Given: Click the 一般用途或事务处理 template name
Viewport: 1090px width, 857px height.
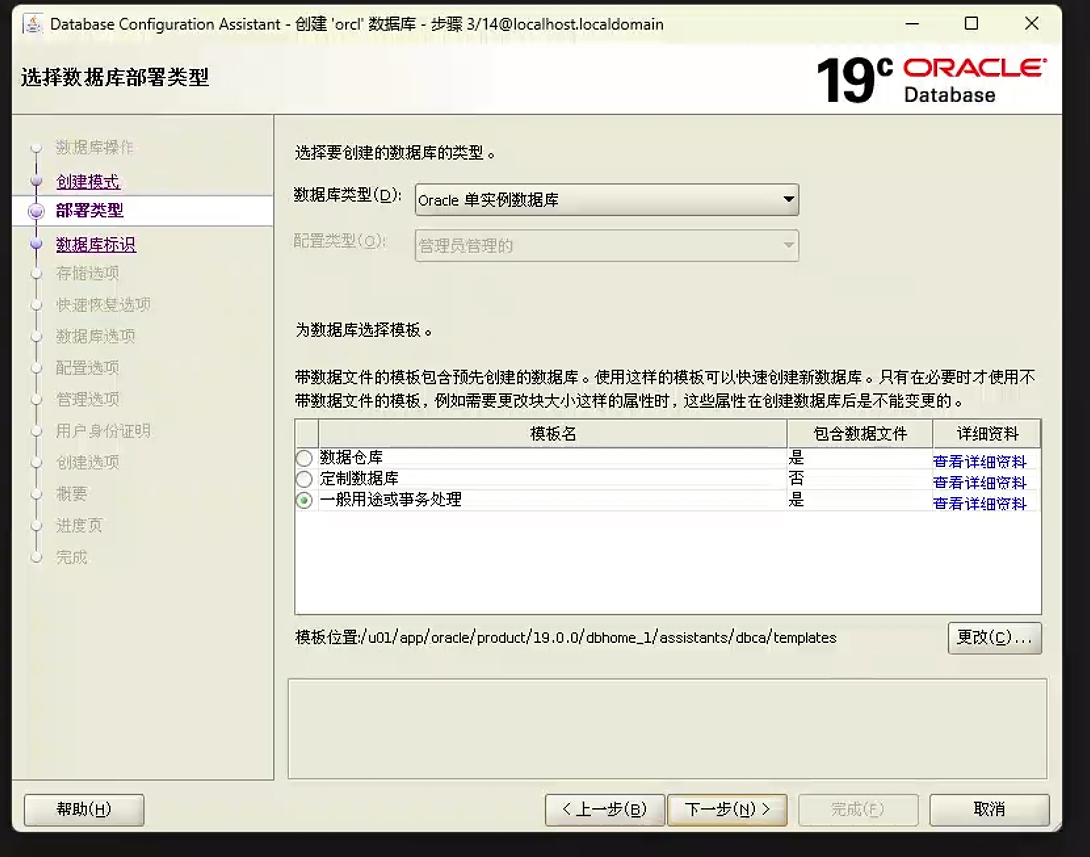Looking at the screenshot, I should click(391, 499).
